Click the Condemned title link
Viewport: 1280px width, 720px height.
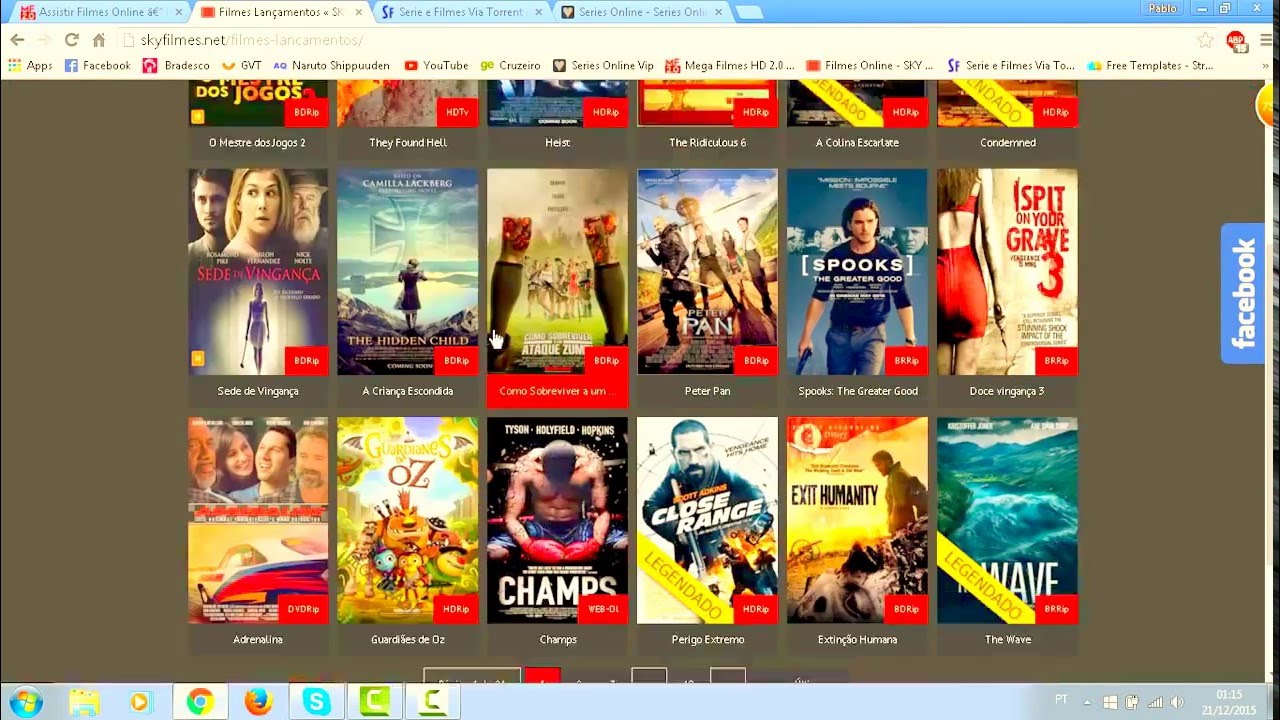[1007, 142]
